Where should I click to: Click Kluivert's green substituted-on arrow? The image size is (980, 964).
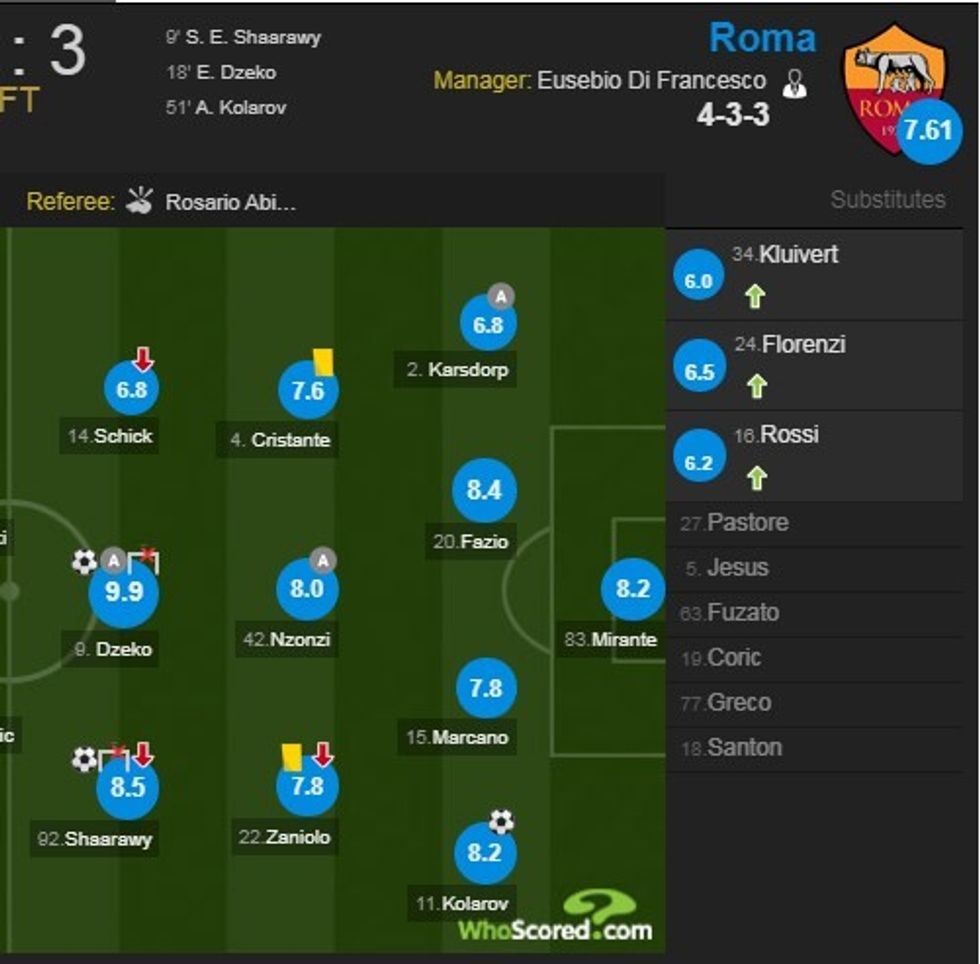(x=755, y=296)
